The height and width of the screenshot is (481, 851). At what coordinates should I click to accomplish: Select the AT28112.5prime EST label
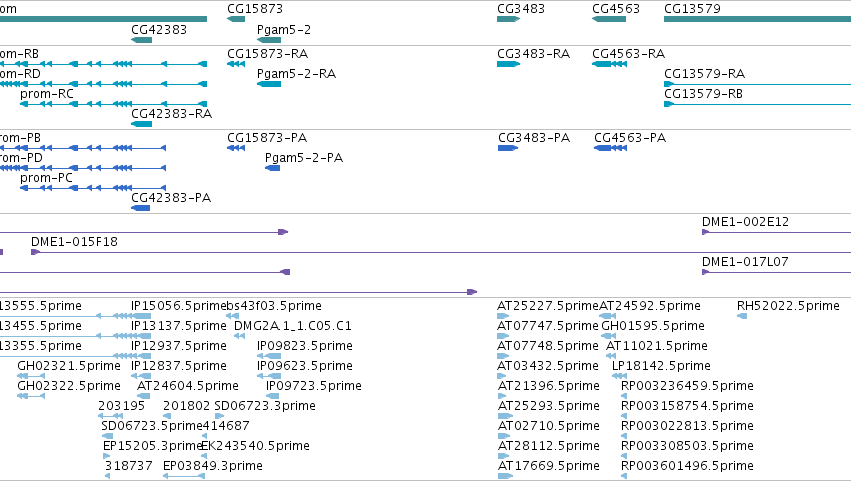[549, 447]
